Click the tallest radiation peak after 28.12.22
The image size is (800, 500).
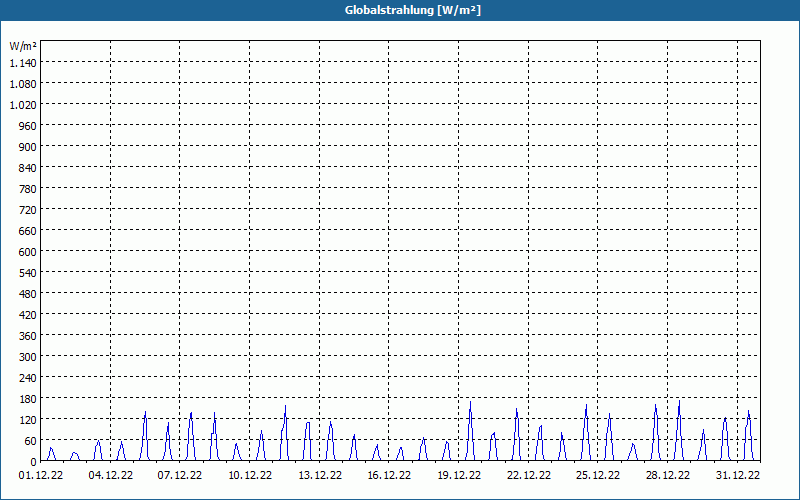pos(679,431)
